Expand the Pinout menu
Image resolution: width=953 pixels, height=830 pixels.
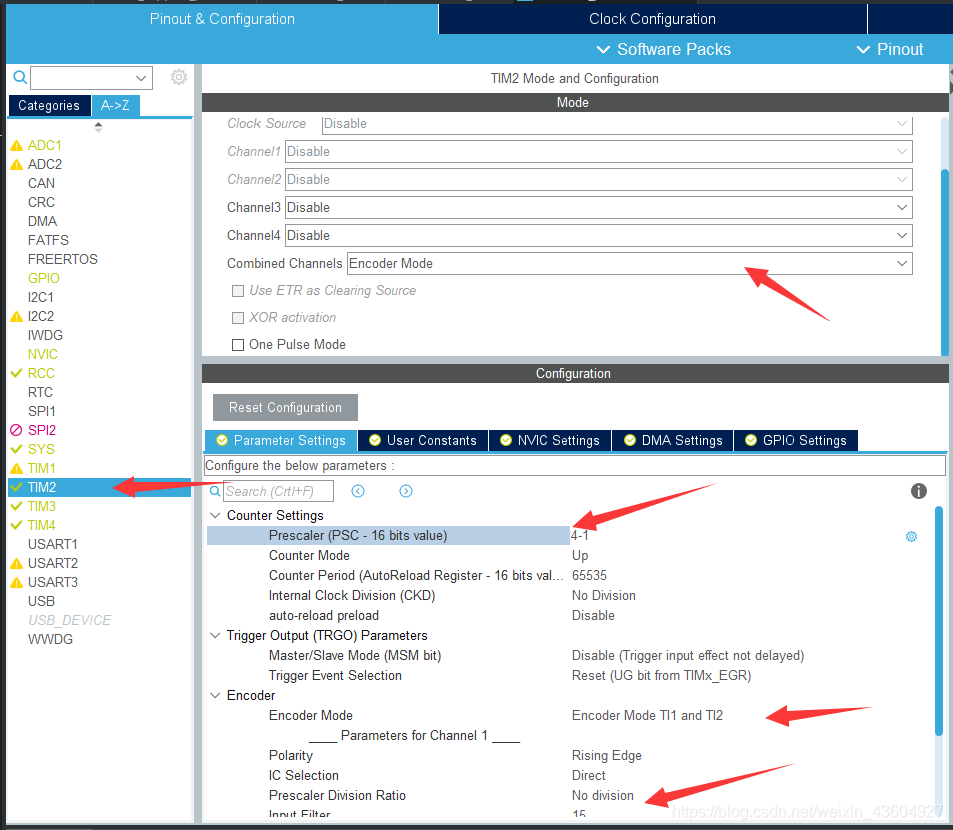click(890, 49)
